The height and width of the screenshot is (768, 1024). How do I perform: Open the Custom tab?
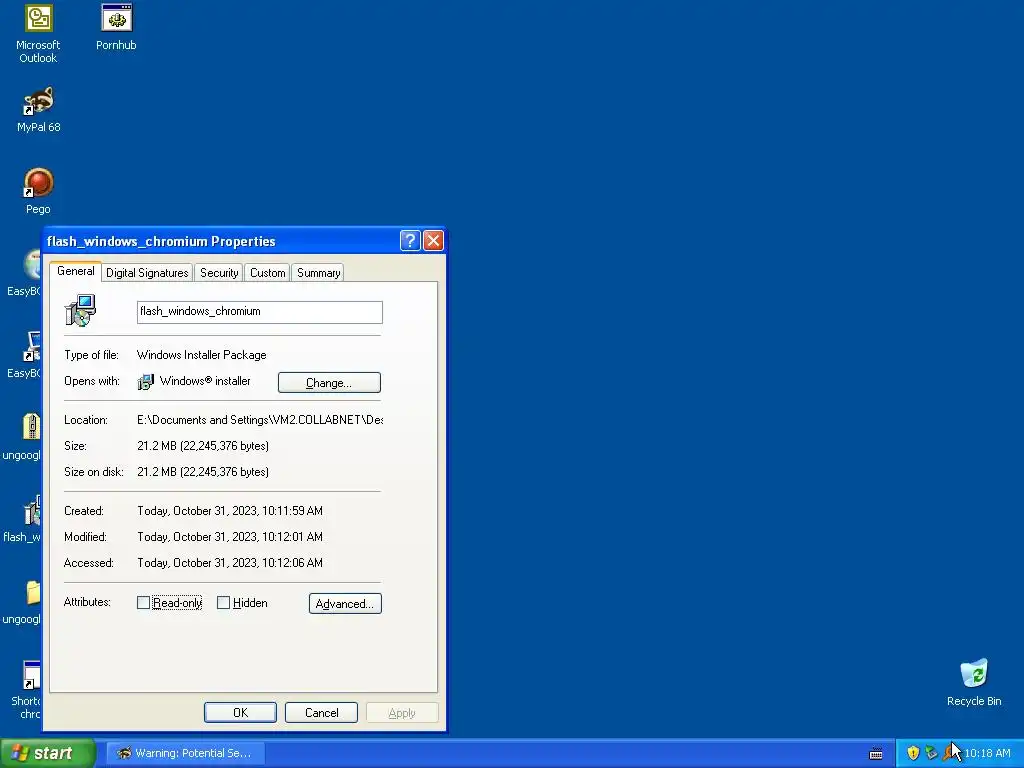point(268,273)
